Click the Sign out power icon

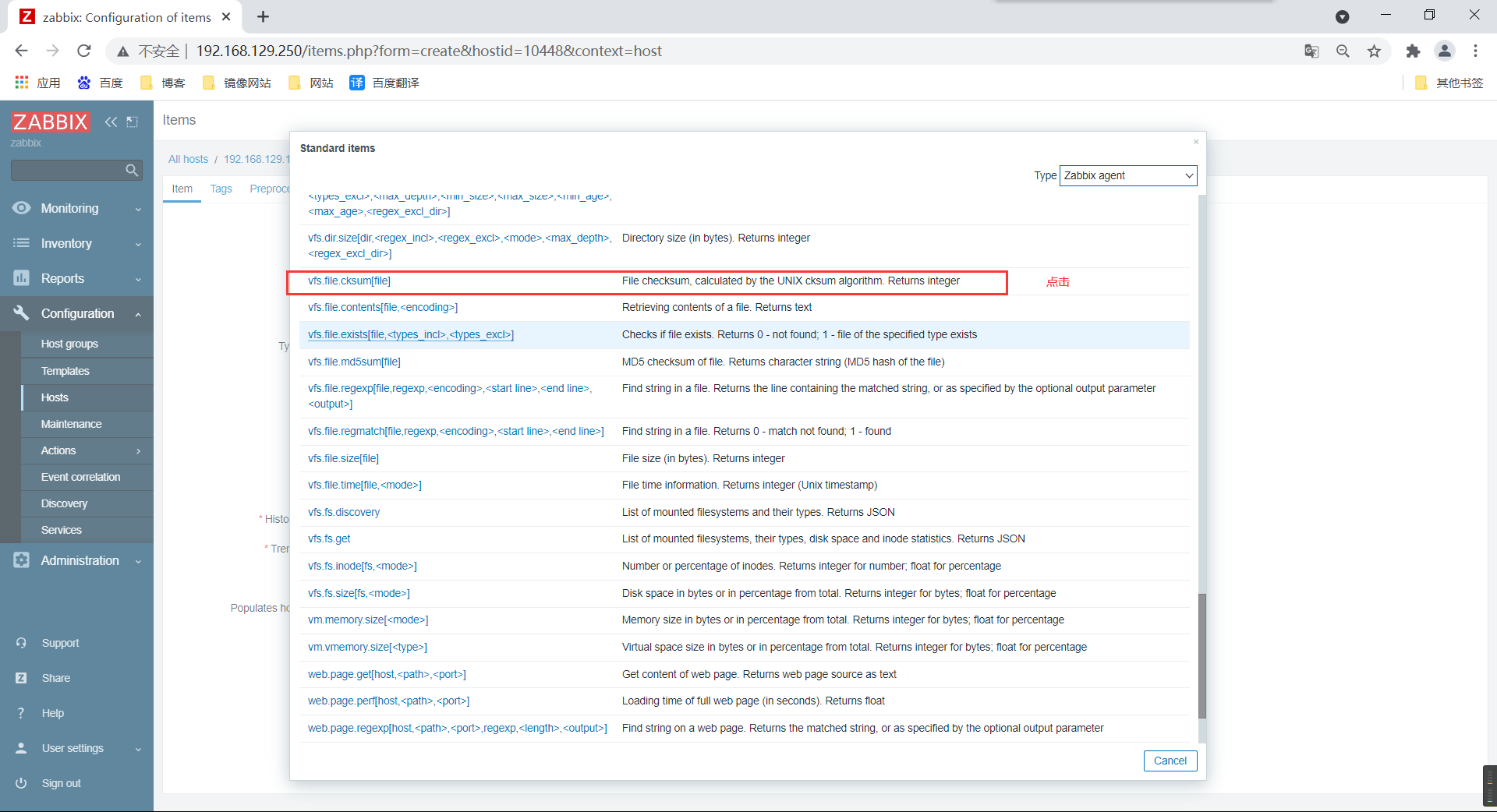(22, 783)
